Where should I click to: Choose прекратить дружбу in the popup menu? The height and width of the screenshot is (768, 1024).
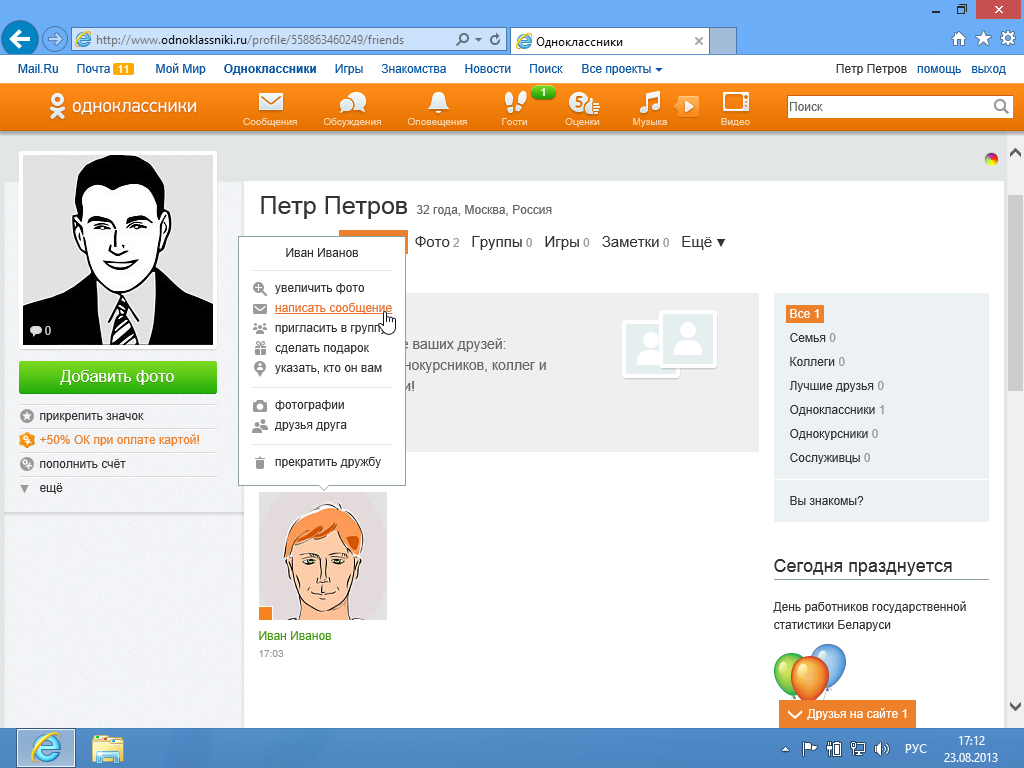(x=327, y=462)
